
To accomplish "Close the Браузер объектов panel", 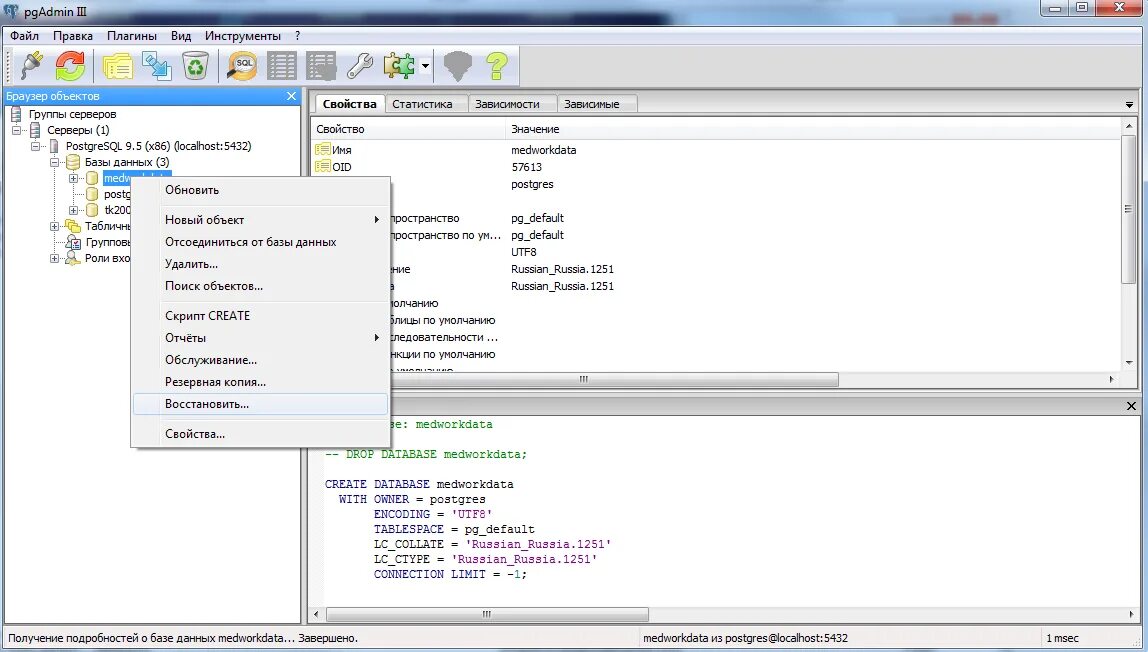I will (291, 96).
